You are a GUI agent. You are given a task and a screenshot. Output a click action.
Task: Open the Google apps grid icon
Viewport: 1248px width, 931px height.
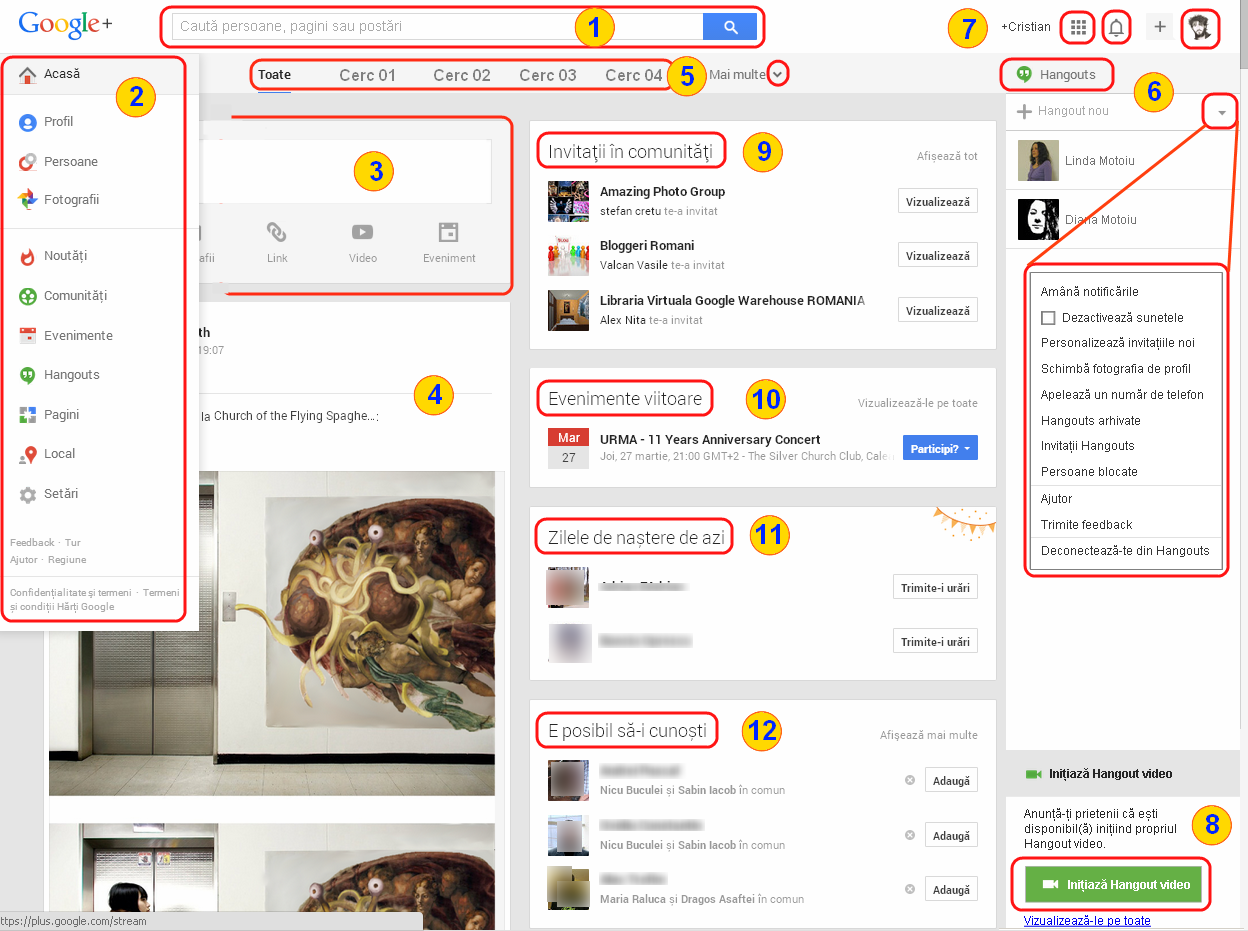pos(1078,27)
